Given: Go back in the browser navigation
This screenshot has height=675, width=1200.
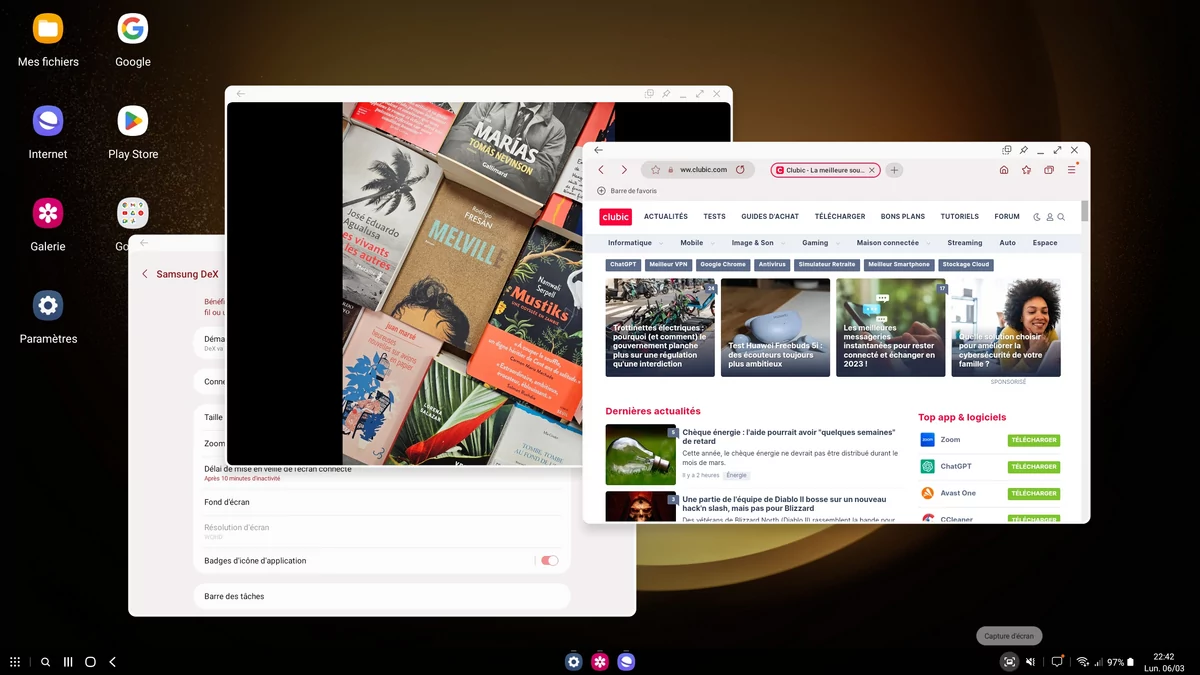Looking at the screenshot, I should click(x=601, y=170).
